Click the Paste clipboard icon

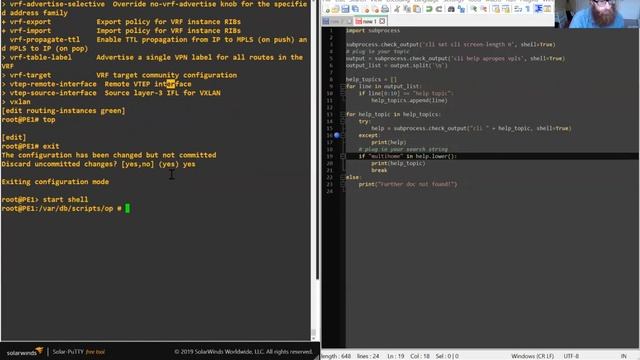pos(417,9)
